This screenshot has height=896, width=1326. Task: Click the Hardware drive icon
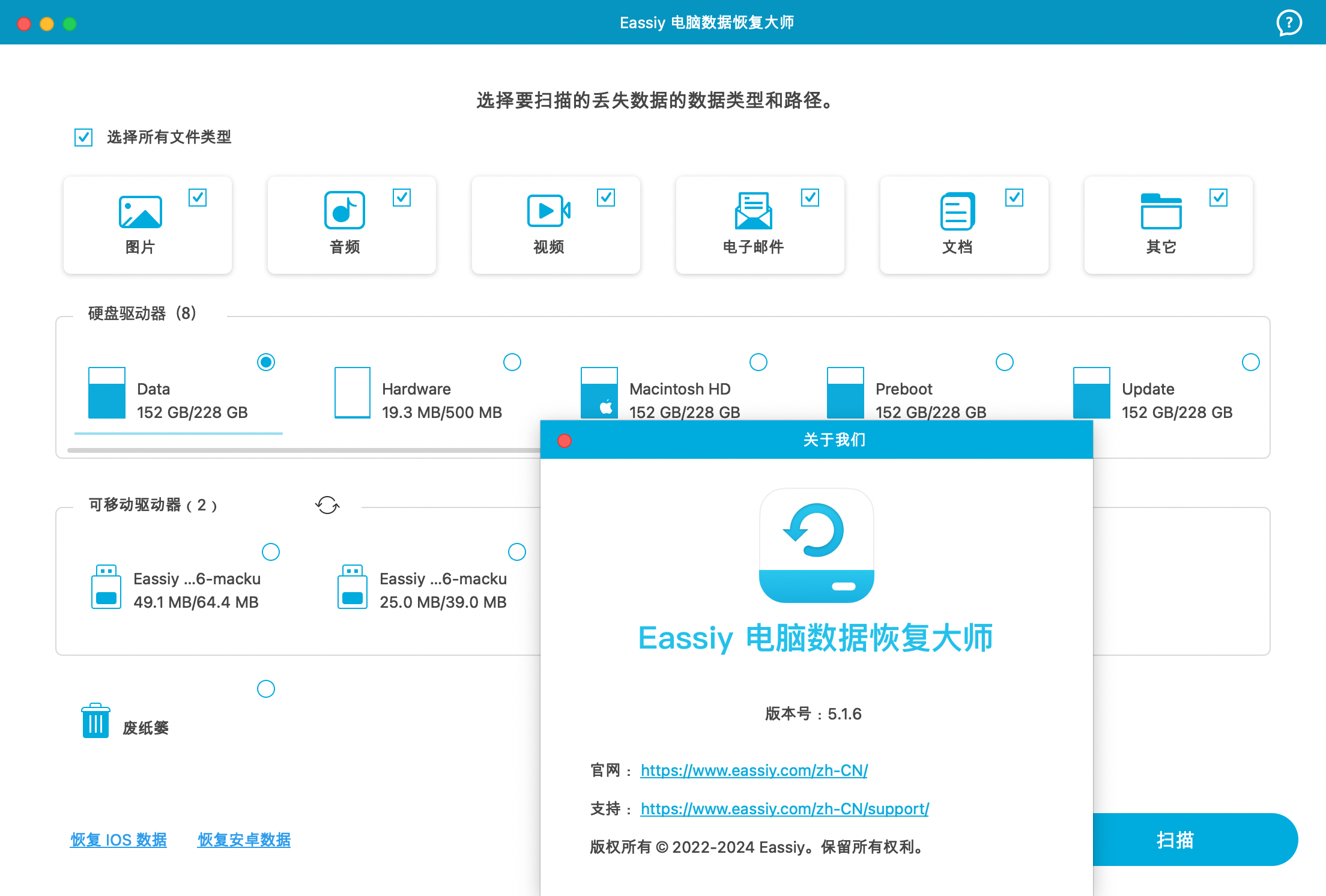(353, 393)
